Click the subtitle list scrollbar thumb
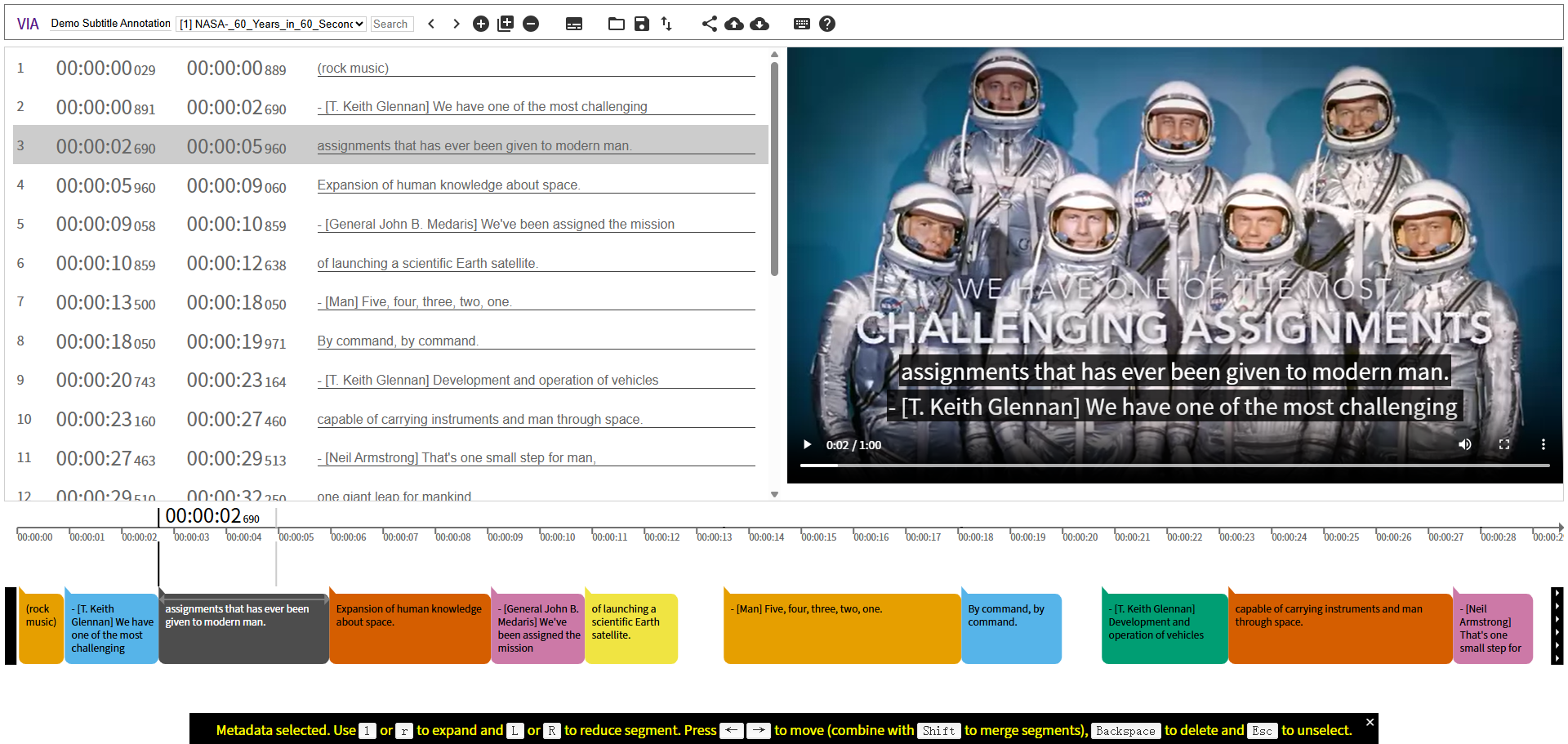1568x744 pixels. tap(774, 167)
